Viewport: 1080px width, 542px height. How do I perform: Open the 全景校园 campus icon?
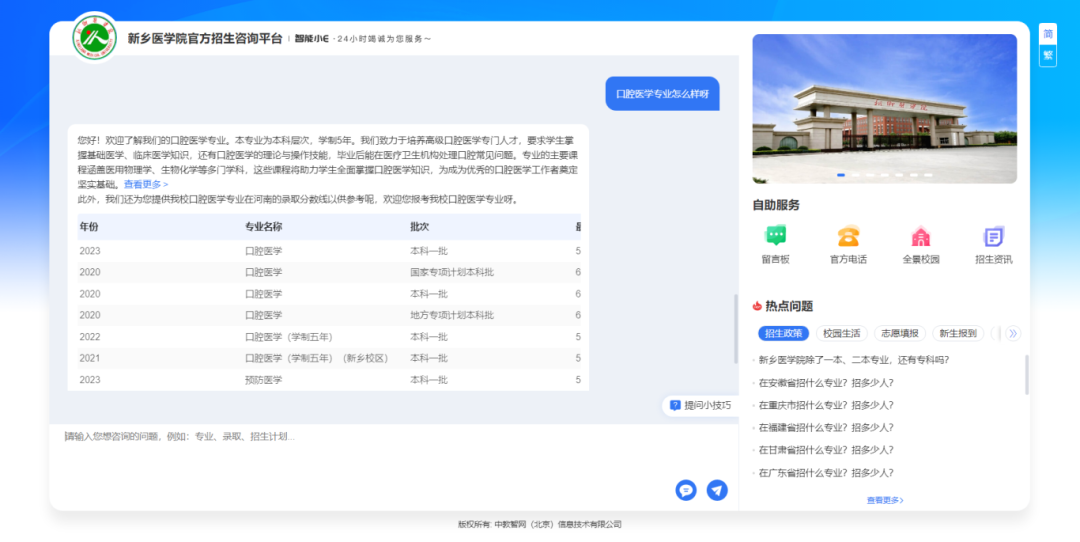[x=921, y=236]
